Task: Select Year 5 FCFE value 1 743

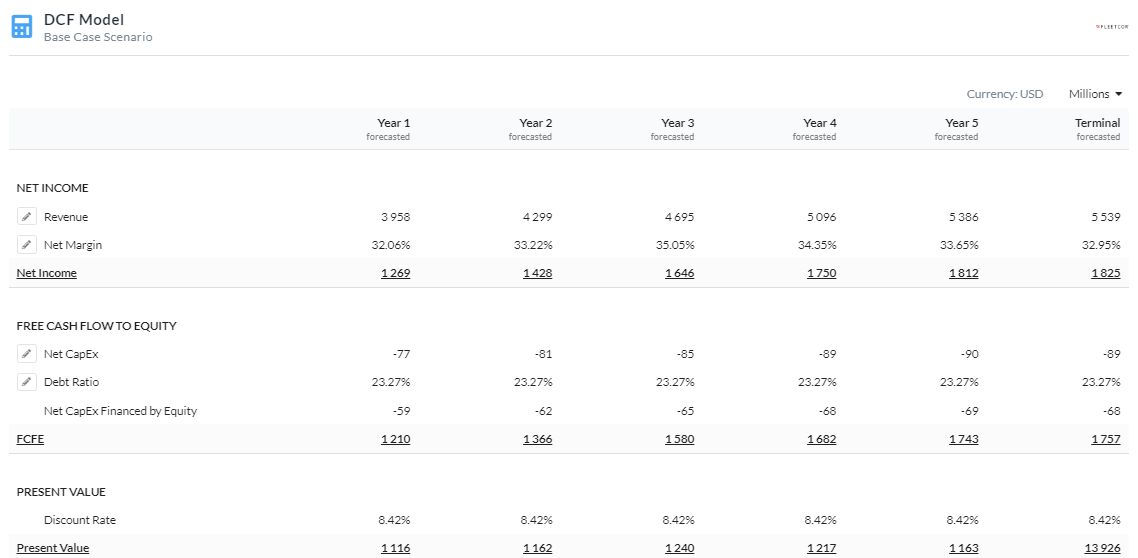Action: [963, 439]
